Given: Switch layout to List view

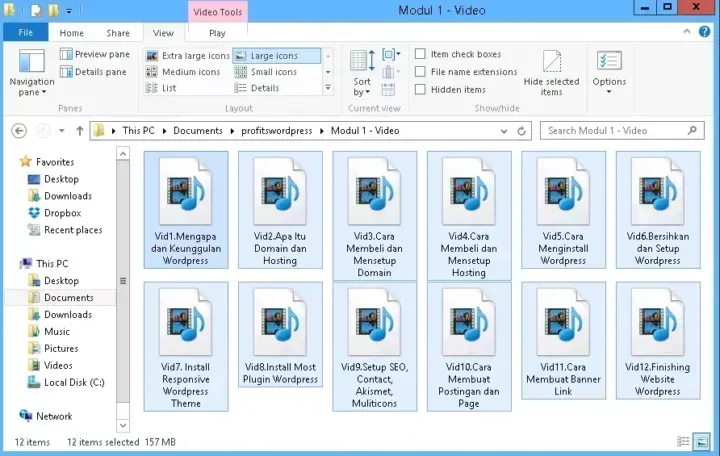Looking at the screenshot, I should tap(161, 88).
